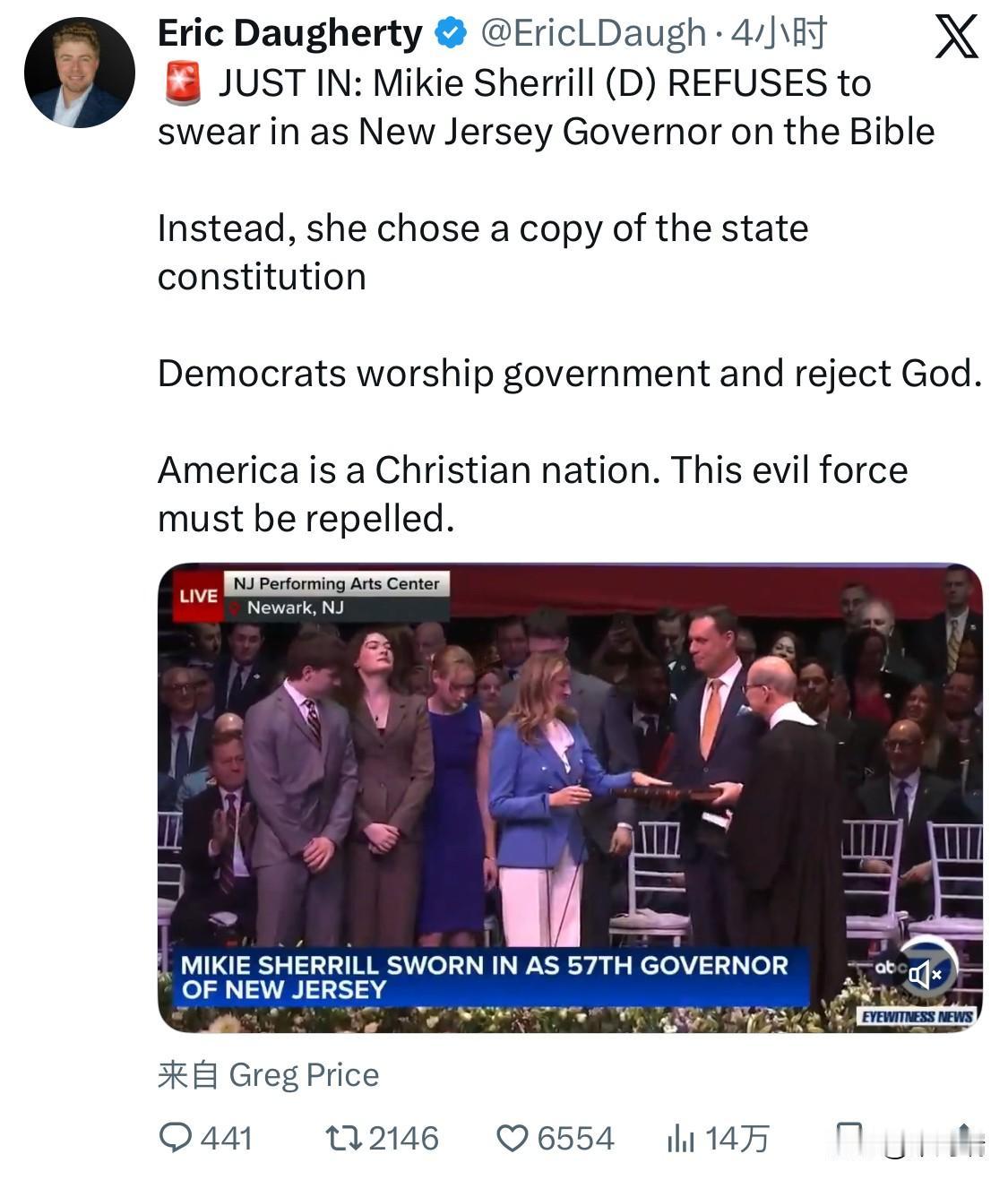Viewport: 1008px width, 1180px height.
Task: Open replies via the comment icon
Action: click(x=175, y=1138)
